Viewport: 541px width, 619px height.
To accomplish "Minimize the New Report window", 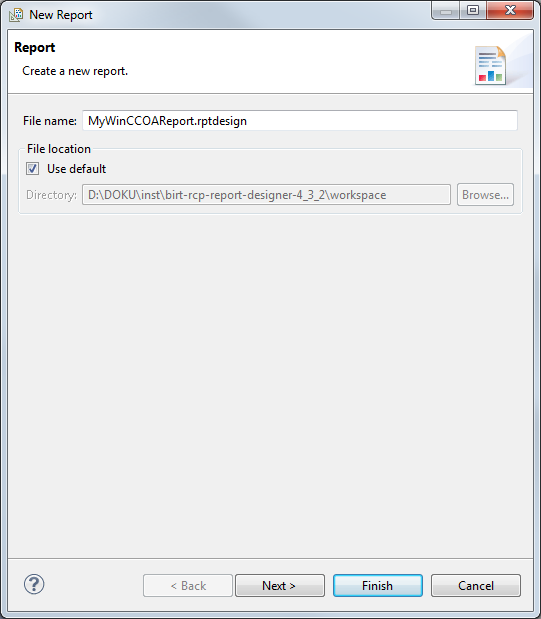I will click(x=446, y=11).
